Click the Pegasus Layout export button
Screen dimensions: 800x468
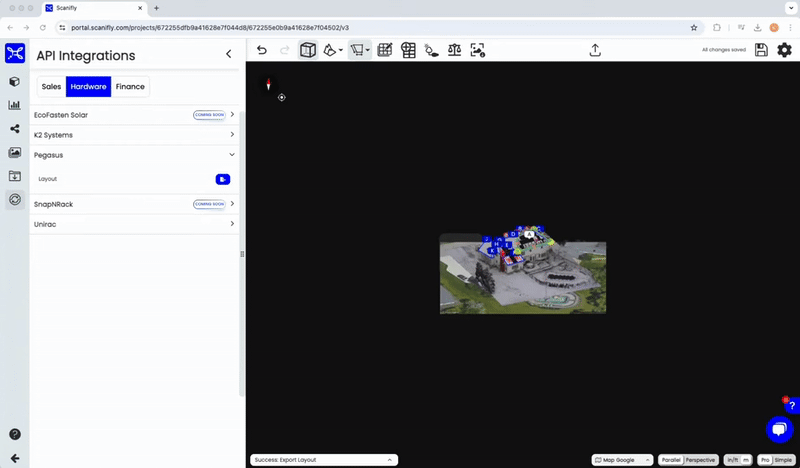click(223, 179)
